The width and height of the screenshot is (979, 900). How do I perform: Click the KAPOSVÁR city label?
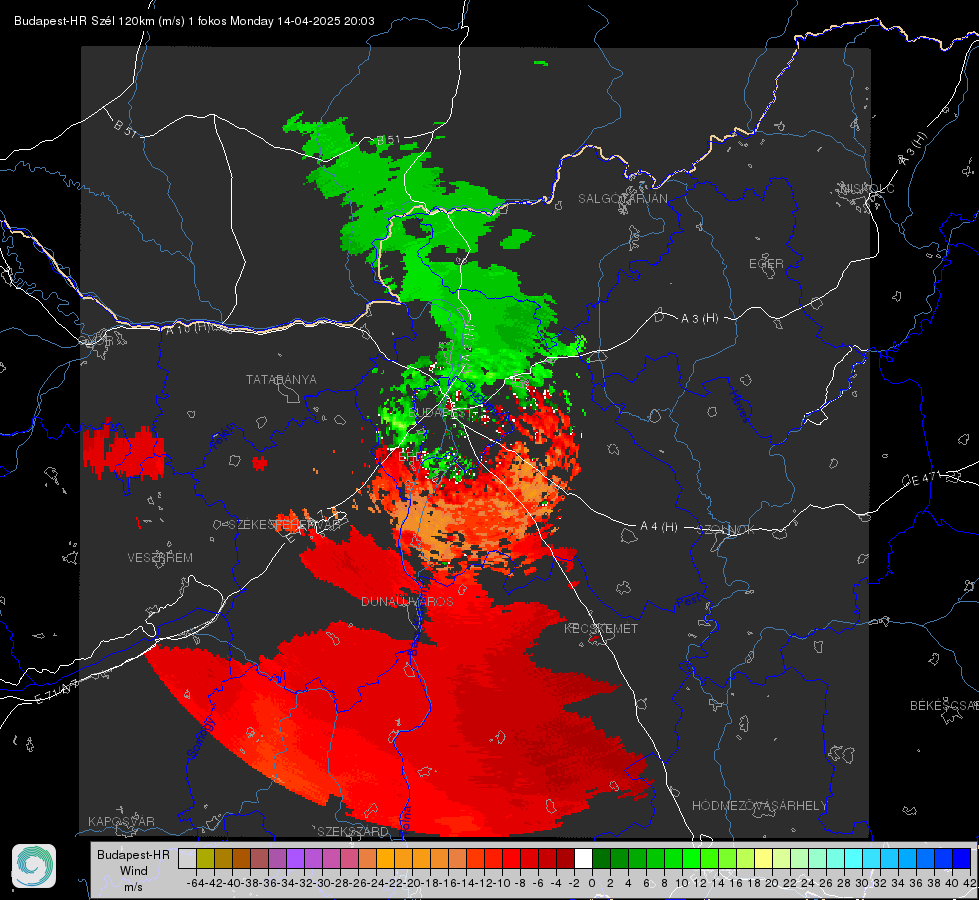tap(121, 821)
